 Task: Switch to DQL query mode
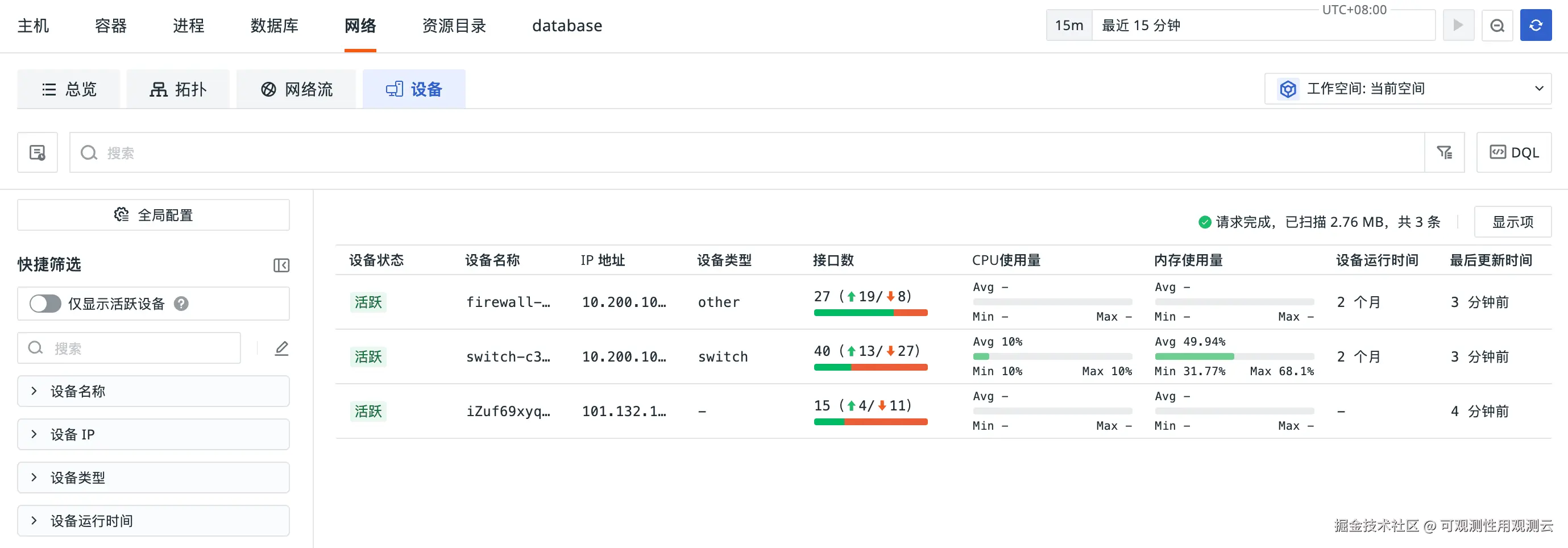(1514, 152)
